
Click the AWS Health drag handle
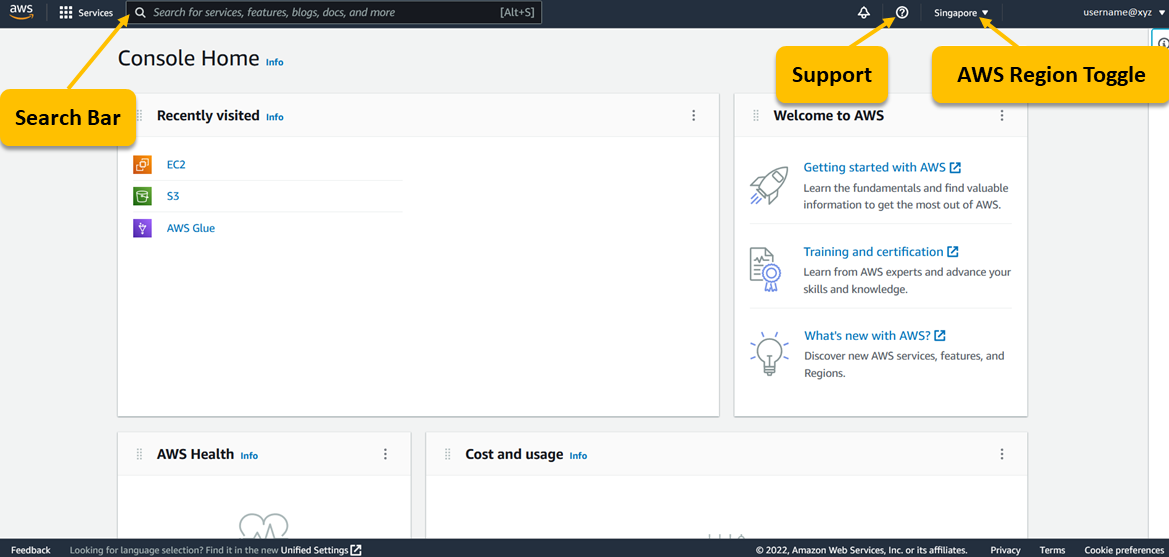[x=139, y=454]
